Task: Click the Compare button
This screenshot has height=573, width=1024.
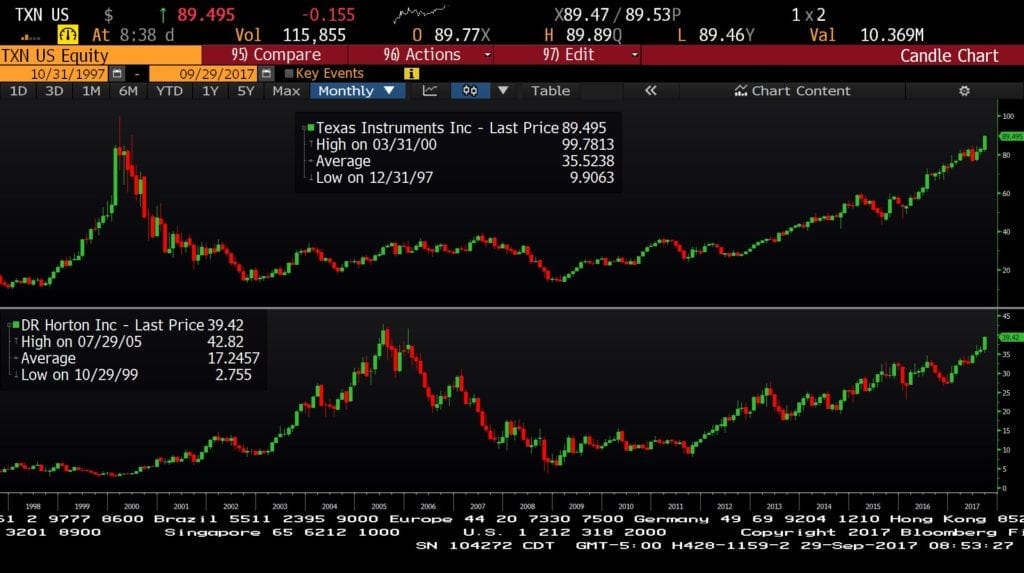Action: [x=276, y=55]
